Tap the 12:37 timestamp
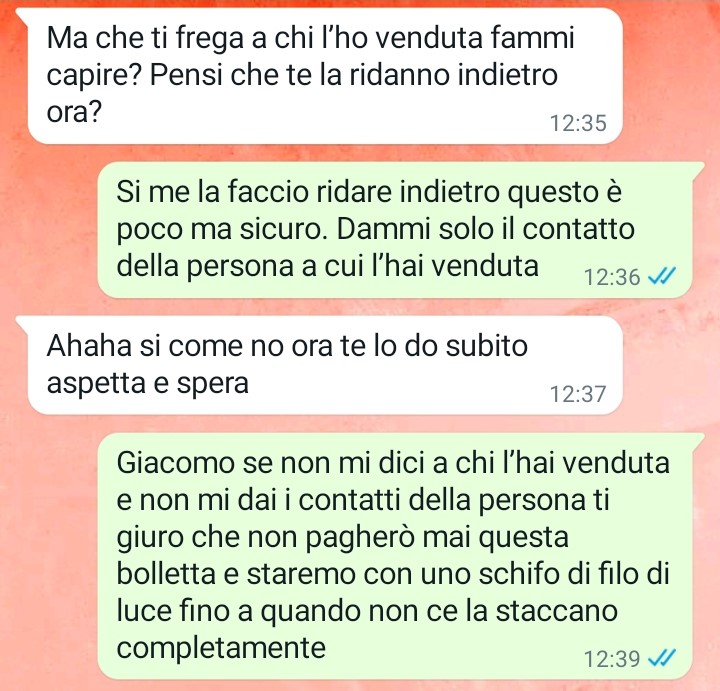 578,394
